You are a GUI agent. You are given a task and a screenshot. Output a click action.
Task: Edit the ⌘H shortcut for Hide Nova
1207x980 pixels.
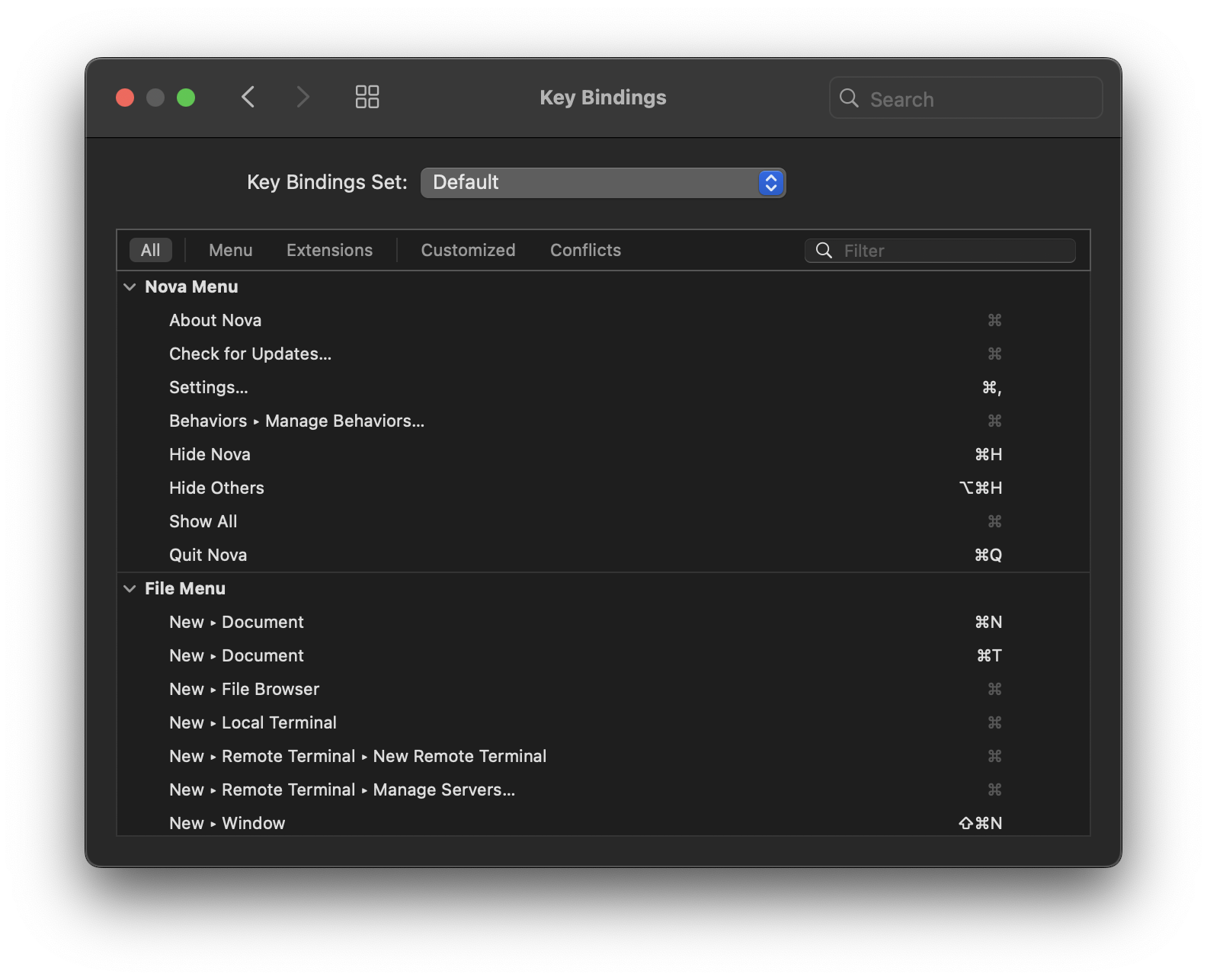point(988,455)
